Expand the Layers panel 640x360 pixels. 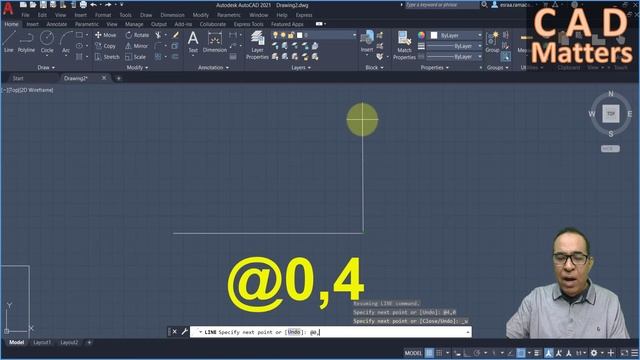[301, 68]
